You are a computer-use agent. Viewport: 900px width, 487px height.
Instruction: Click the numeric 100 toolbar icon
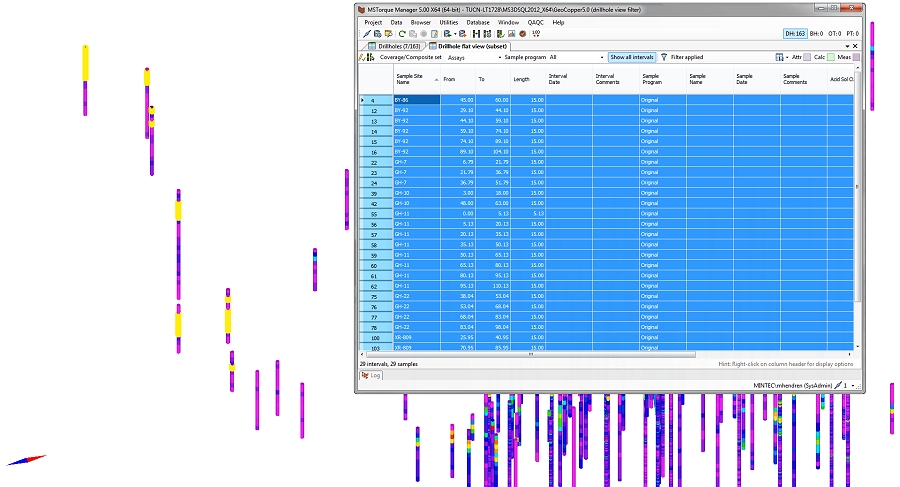tap(536, 34)
